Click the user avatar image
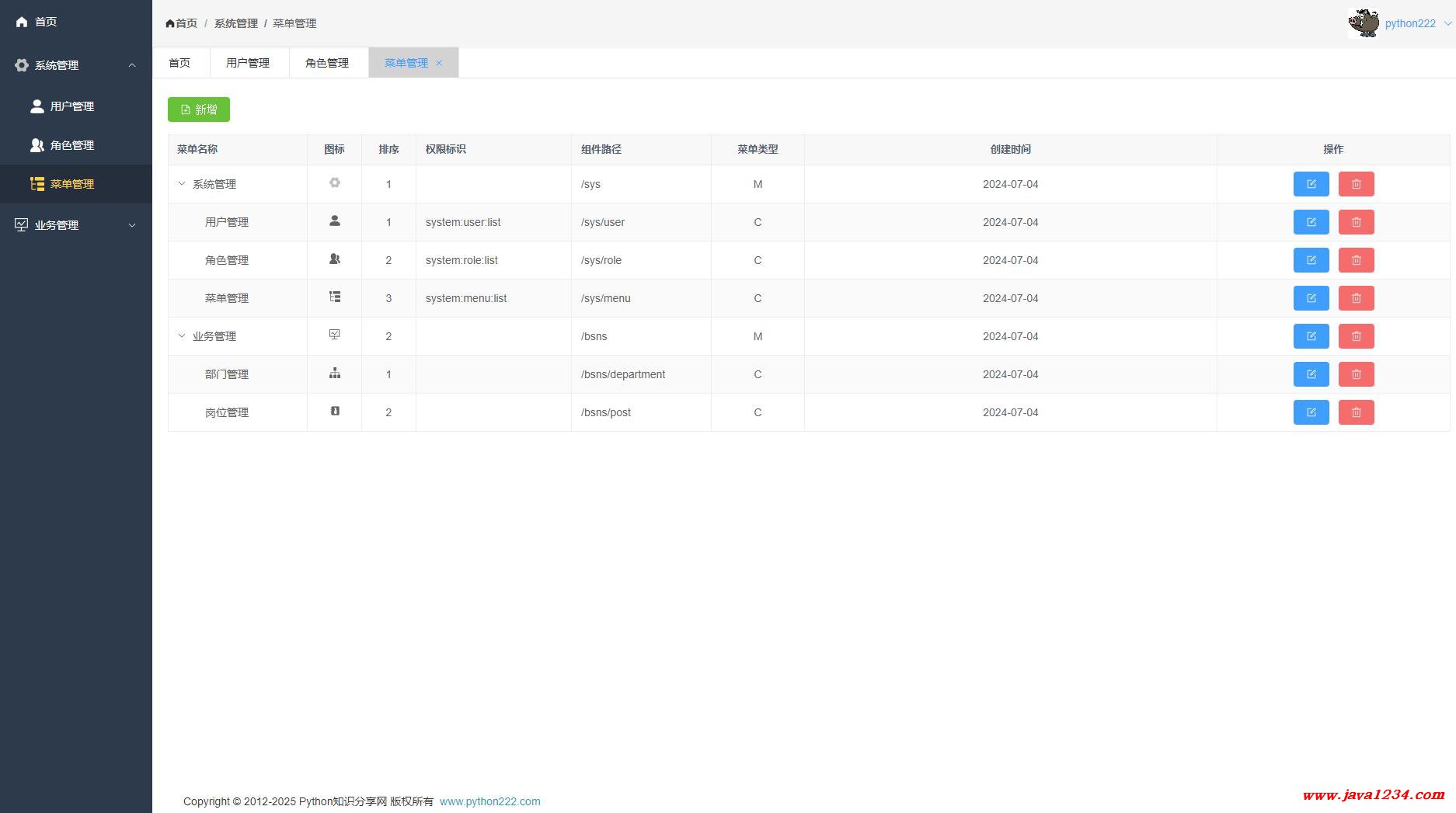Screen dimensions: 1456x813 1363,23
